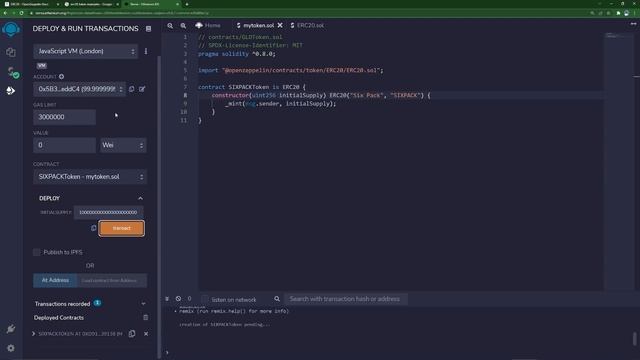Click line number 8 in the gutter

coord(185,95)
